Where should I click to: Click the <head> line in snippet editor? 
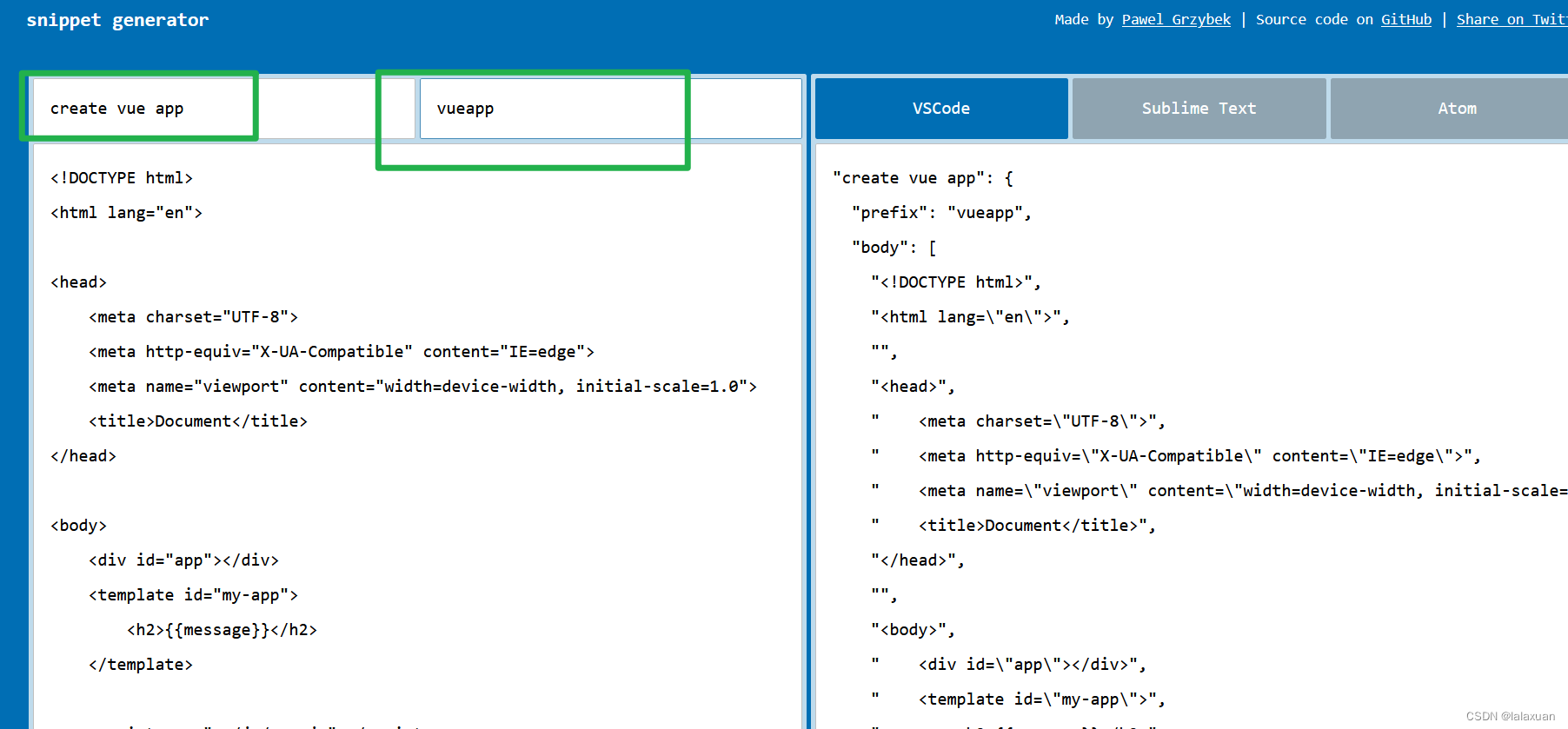tap(78, 282)
